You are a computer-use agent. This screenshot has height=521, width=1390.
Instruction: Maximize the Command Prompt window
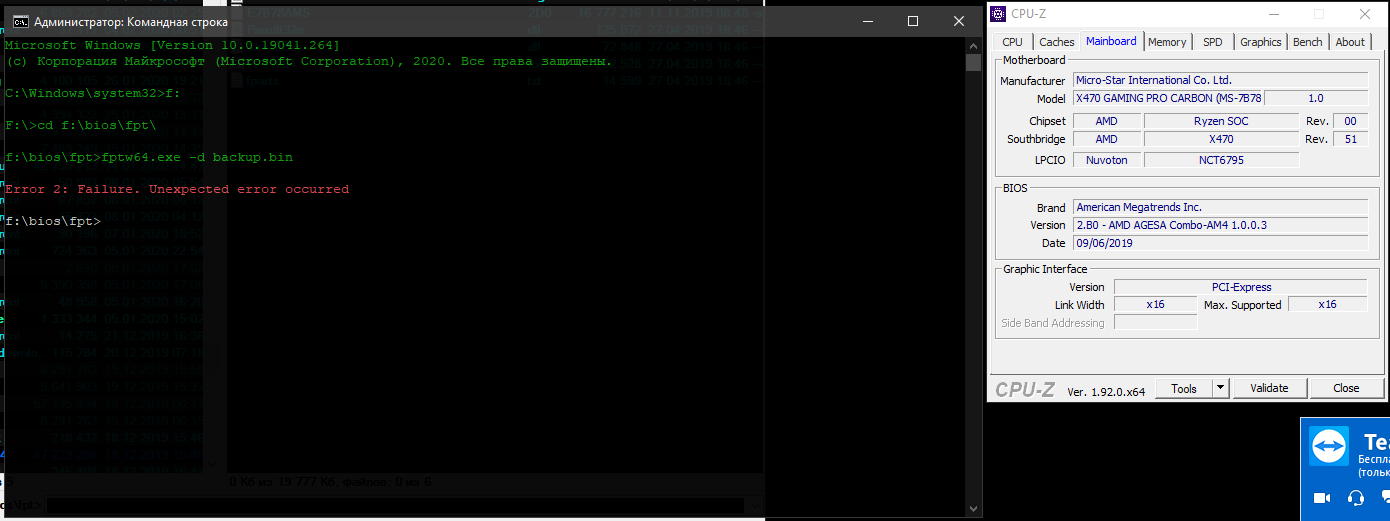(913, 21)
